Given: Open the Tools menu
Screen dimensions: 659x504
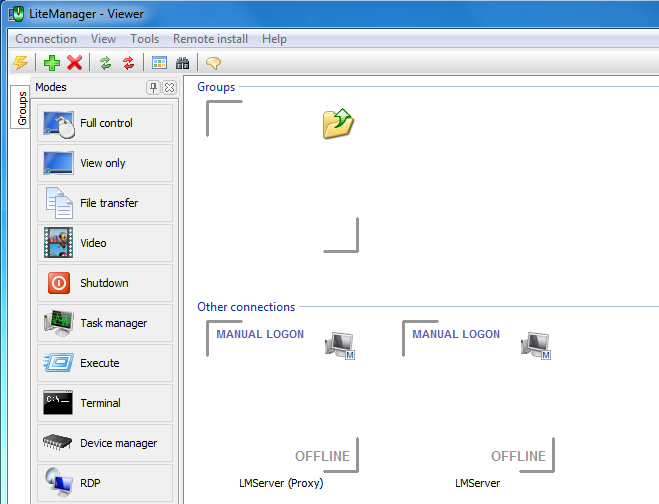Looking at the screenshot, I should 145,39.
